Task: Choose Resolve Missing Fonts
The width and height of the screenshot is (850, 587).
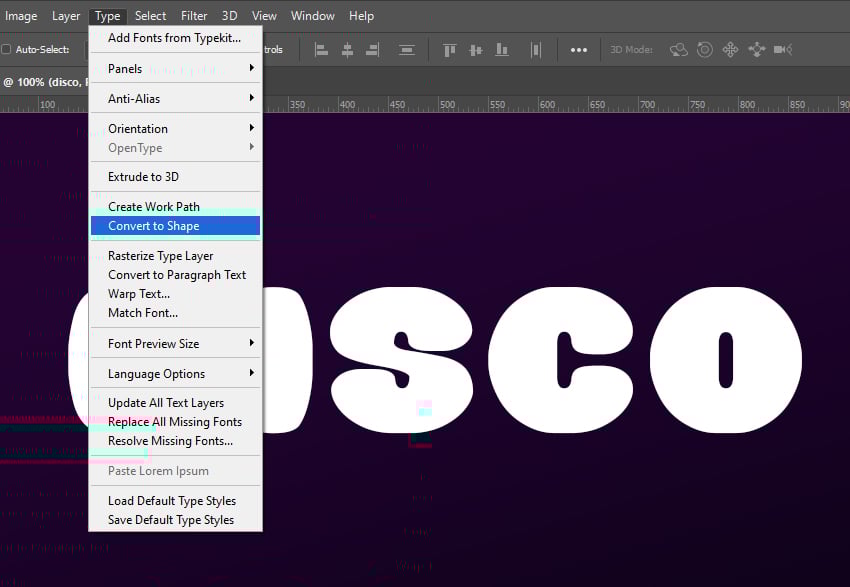Action: [175, 441]
